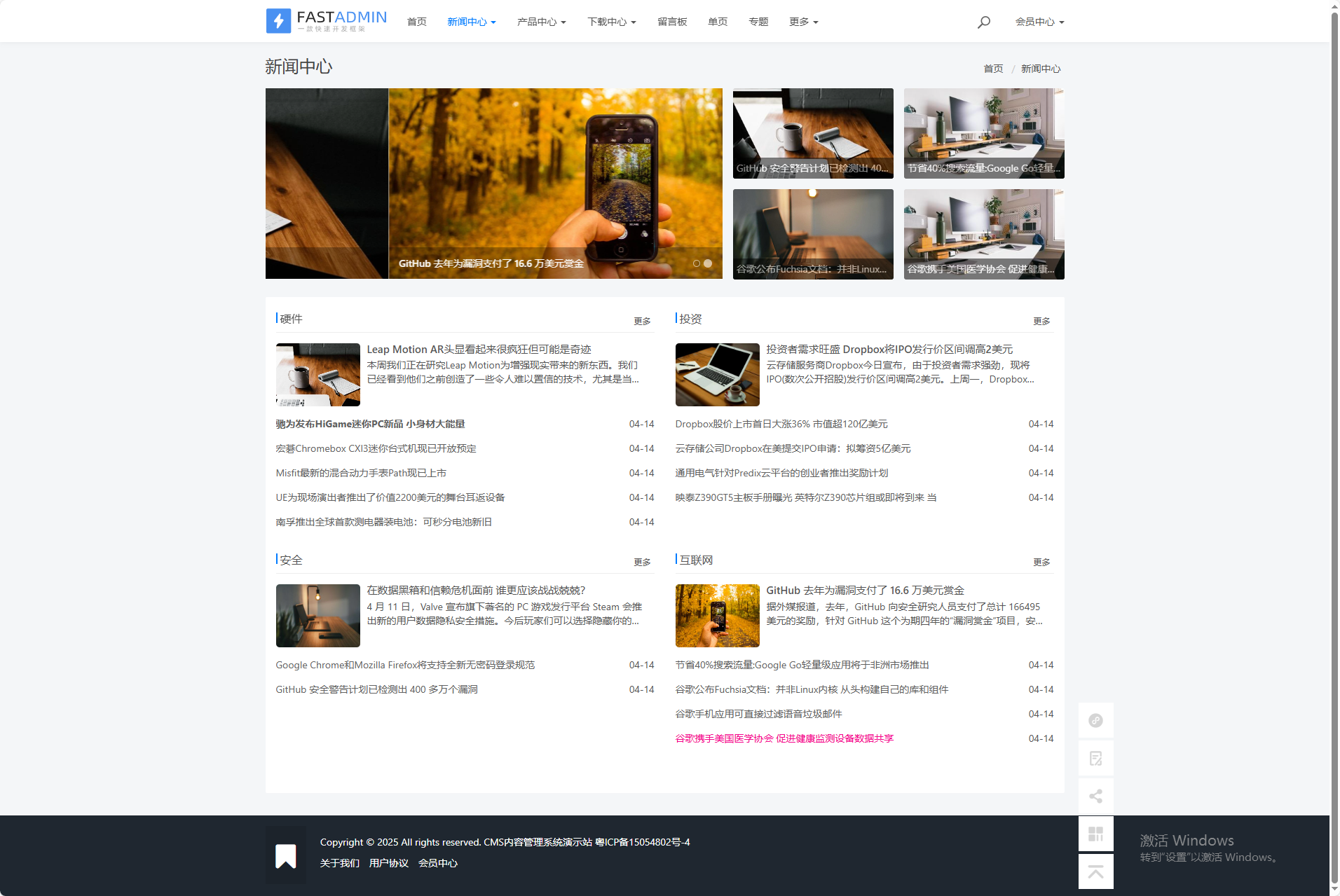Open the GitHub 安全警告计划 thumbnail card
The image size is (1340, 896).
[x=813, y=133]
